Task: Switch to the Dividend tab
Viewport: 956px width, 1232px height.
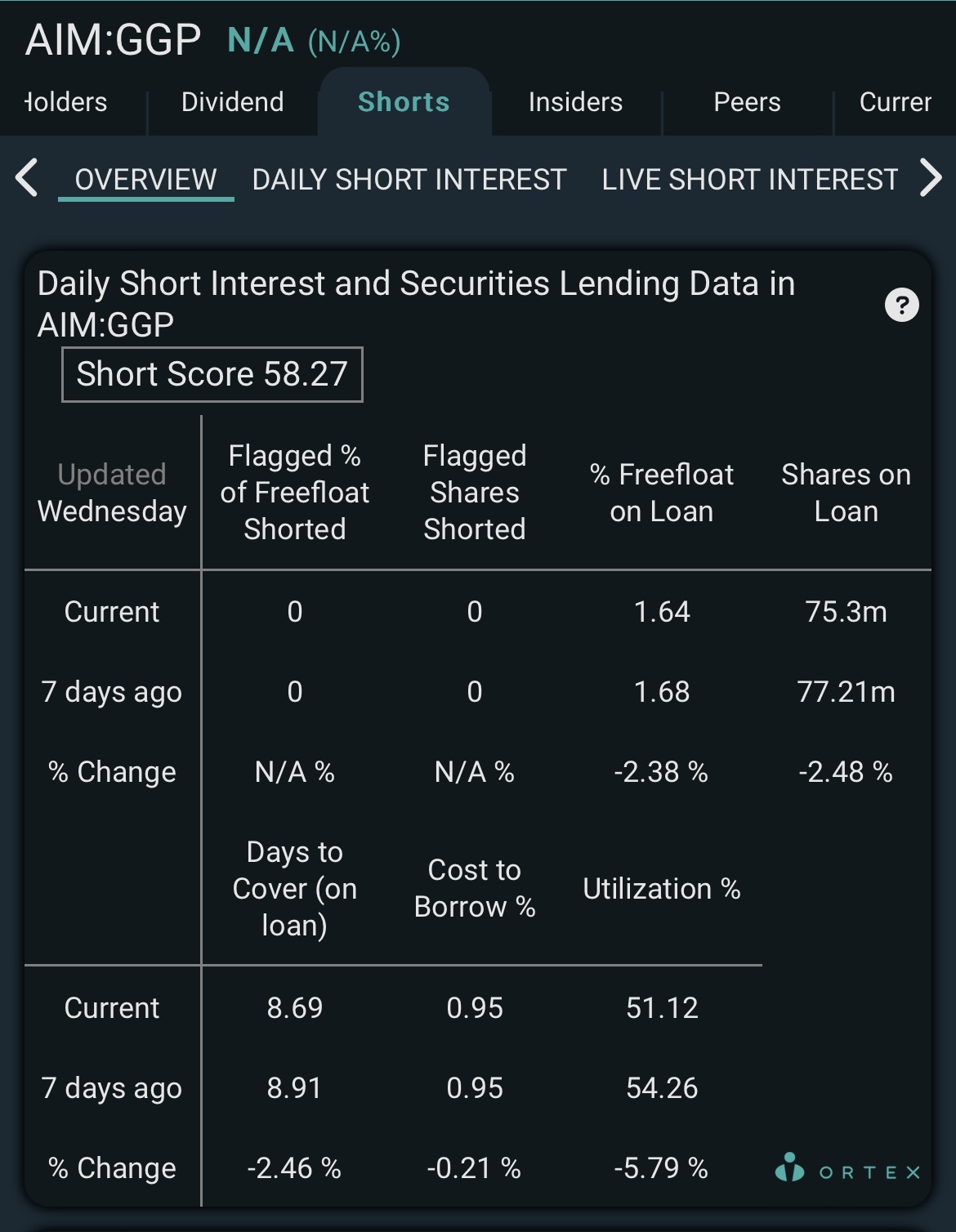Action: pos(233,102)
